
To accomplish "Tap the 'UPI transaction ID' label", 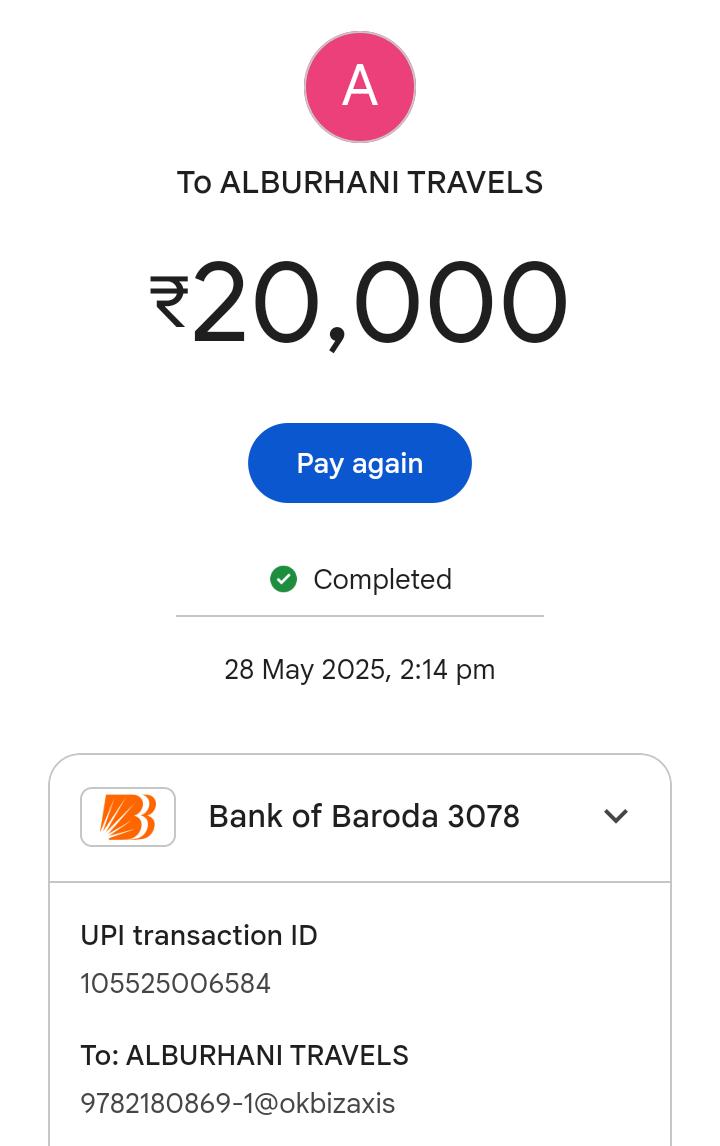I will [x=199, y=936].
